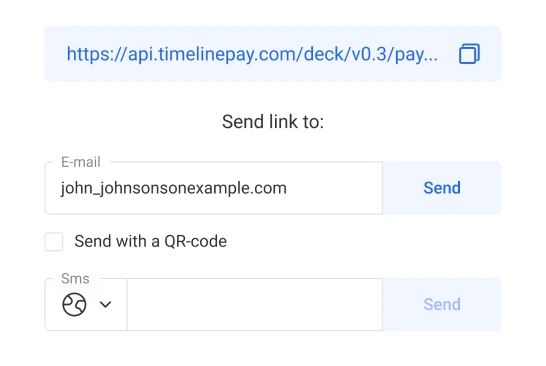Click into the Sms phone number input
Image resolution: width=546 pixels, height=366 pixels.
[x=255, y=304]
